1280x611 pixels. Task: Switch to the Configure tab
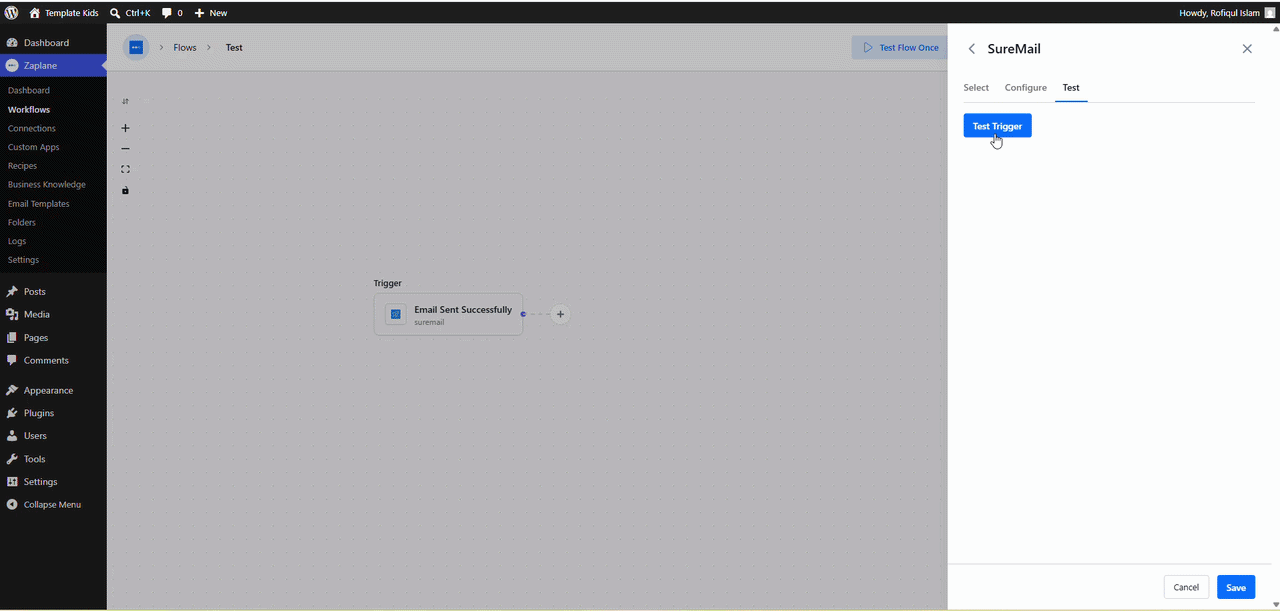(1026, 88)
